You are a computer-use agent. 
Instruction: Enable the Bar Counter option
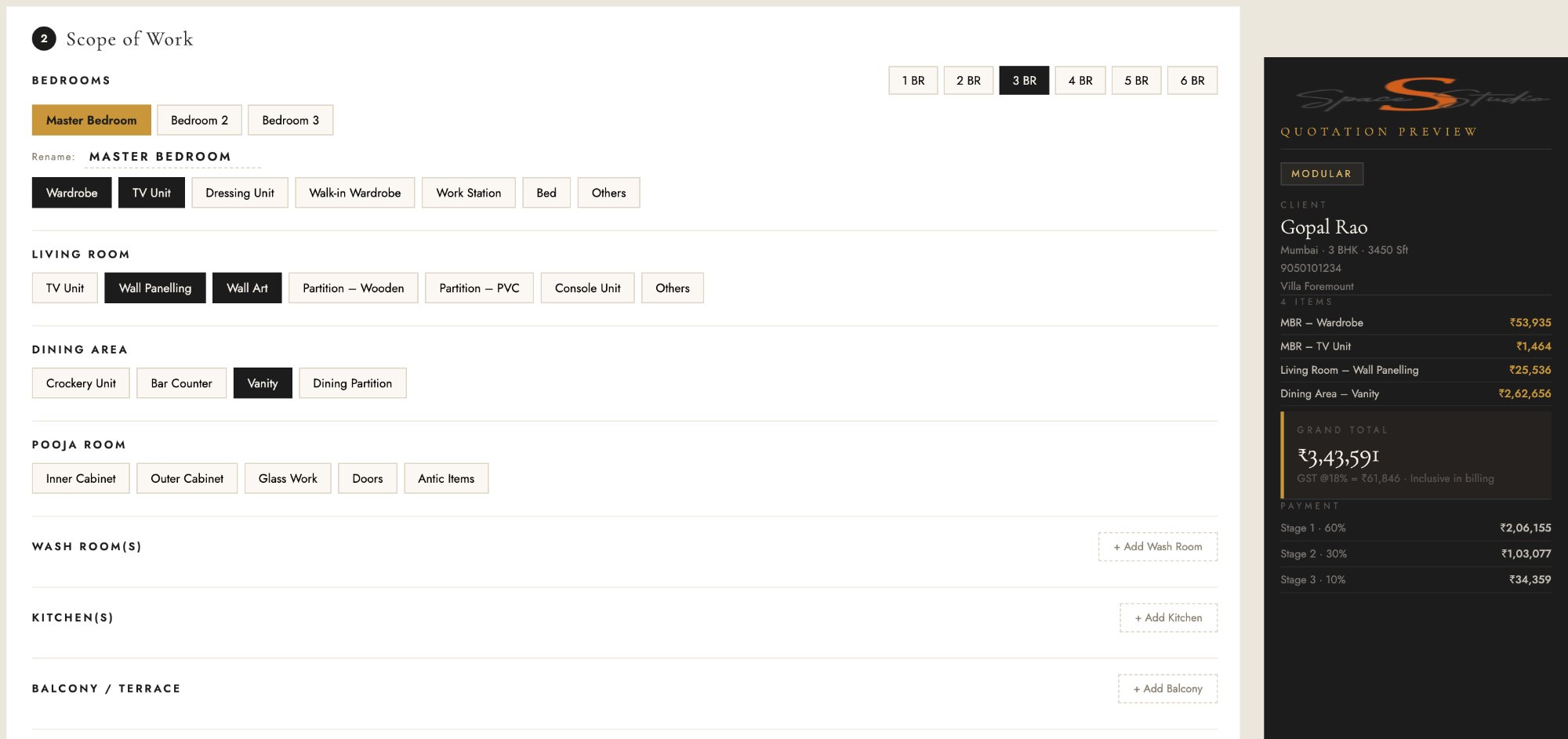pos(181,383)
